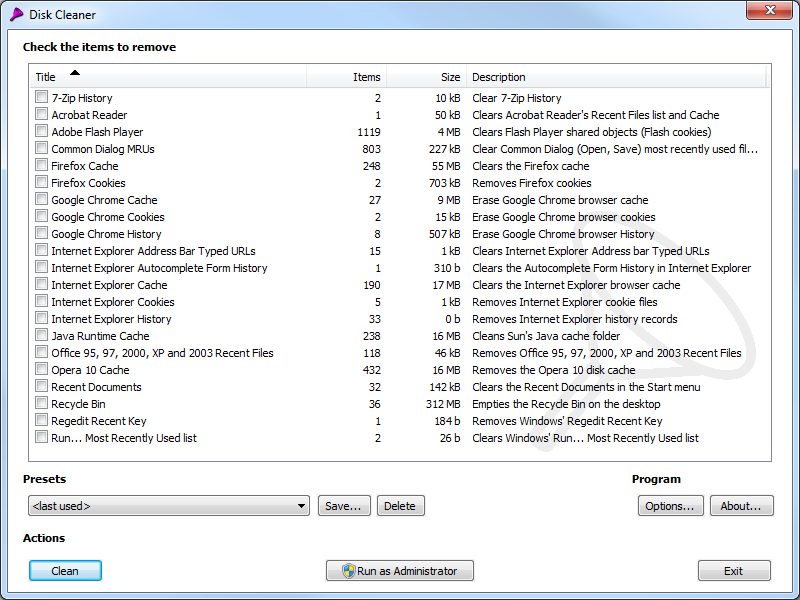
Task: Tick the Recycle Bin checkbox
Action: coord(41,404)
